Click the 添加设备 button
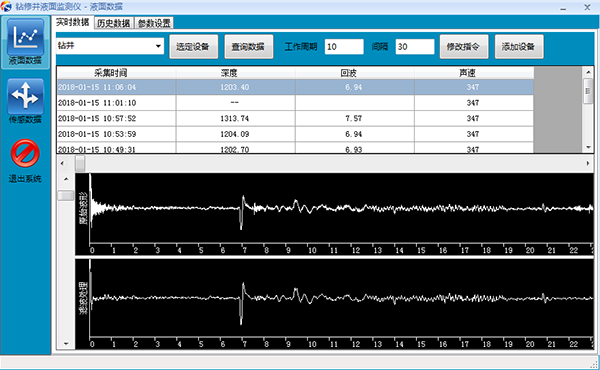 tap(519, 47)
